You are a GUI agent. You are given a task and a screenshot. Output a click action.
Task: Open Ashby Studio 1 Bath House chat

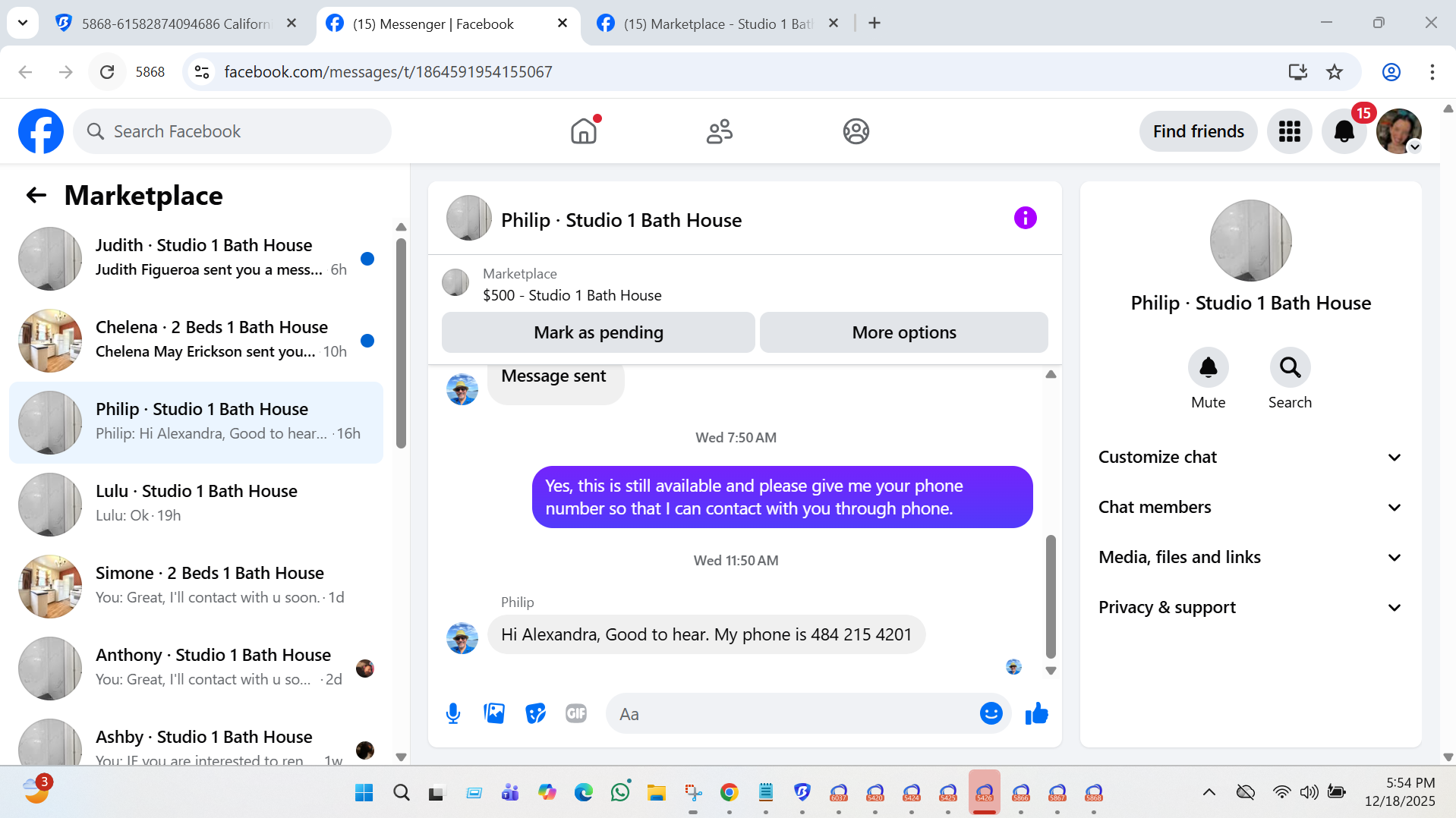pos(196,738)
